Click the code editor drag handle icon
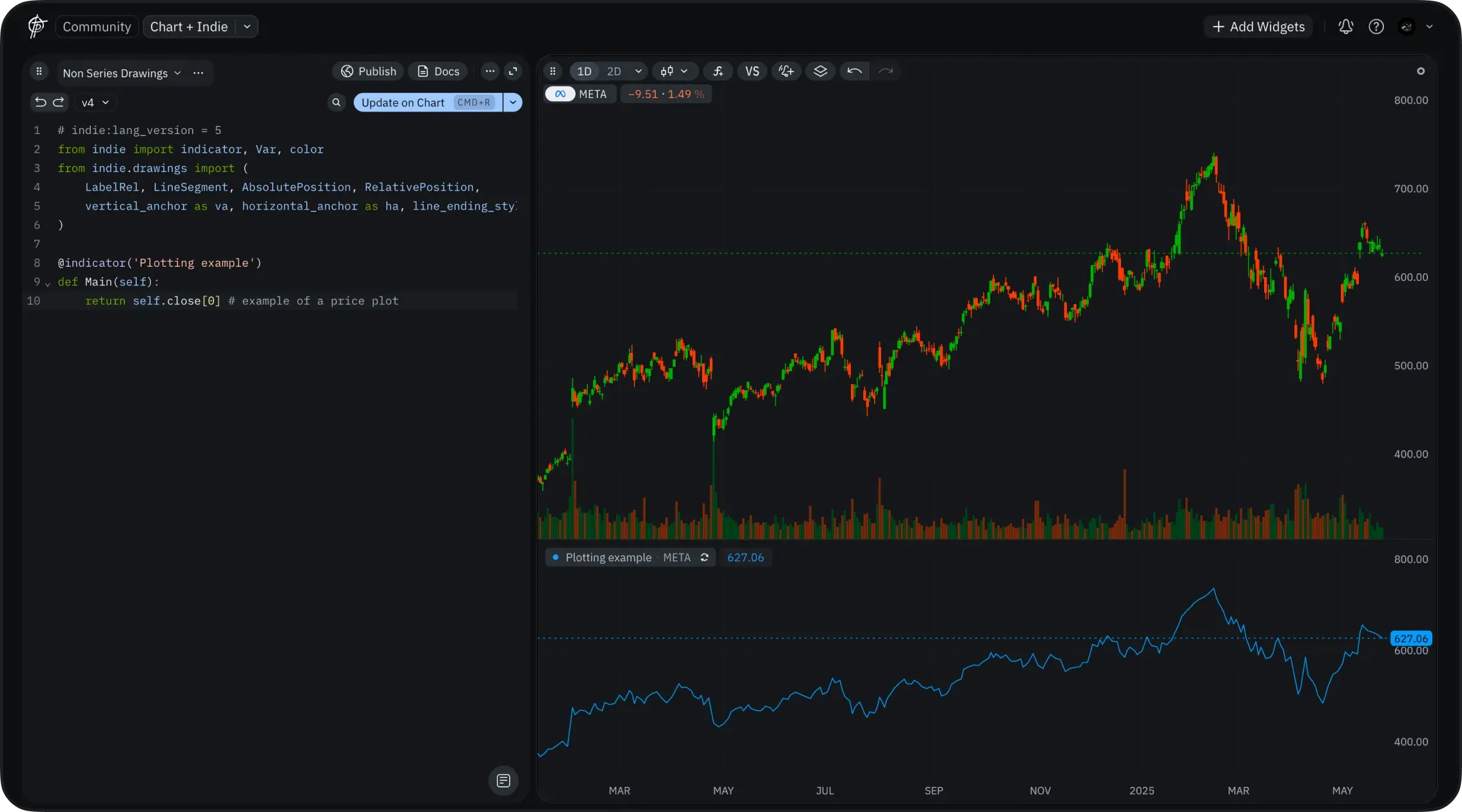 click(x=39, y=72)
